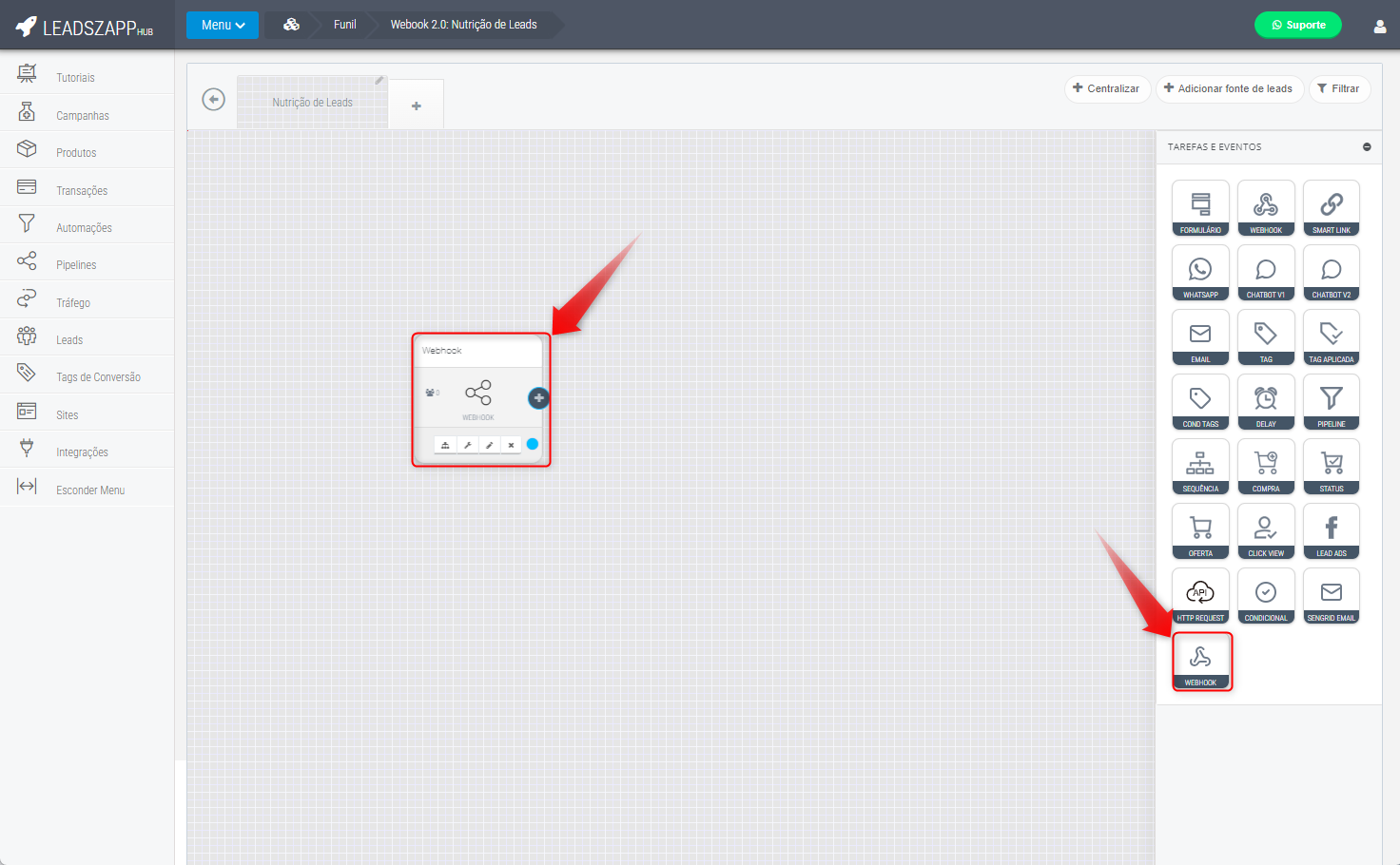Viewport: 1400px width, 865px height.
Task: Select the WhatsApp task tile
Action: click(x=1200, y=273)
